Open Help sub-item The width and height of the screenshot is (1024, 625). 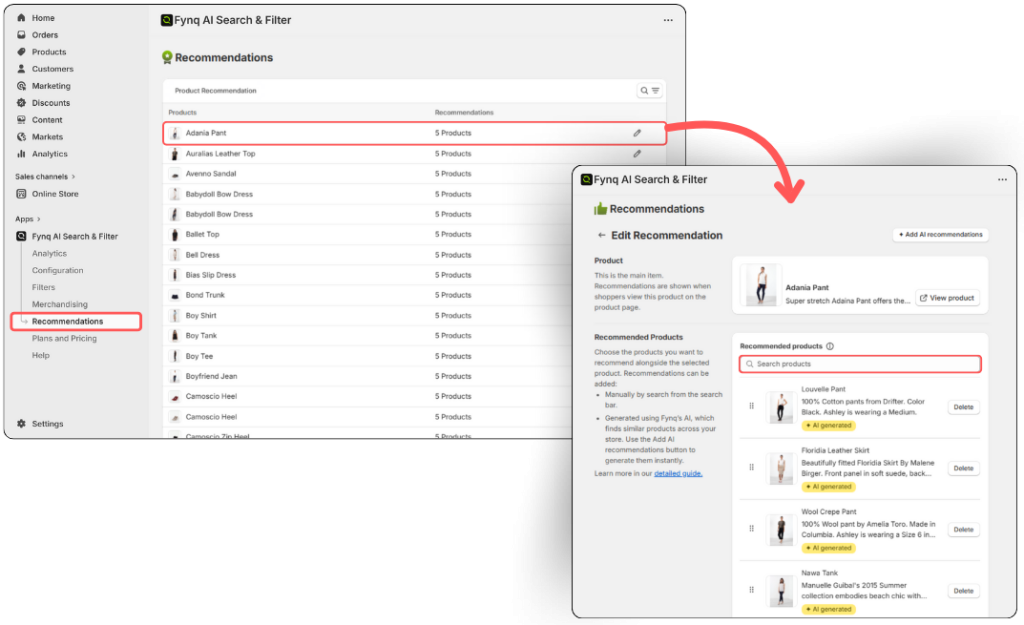(x=40, y=355)
